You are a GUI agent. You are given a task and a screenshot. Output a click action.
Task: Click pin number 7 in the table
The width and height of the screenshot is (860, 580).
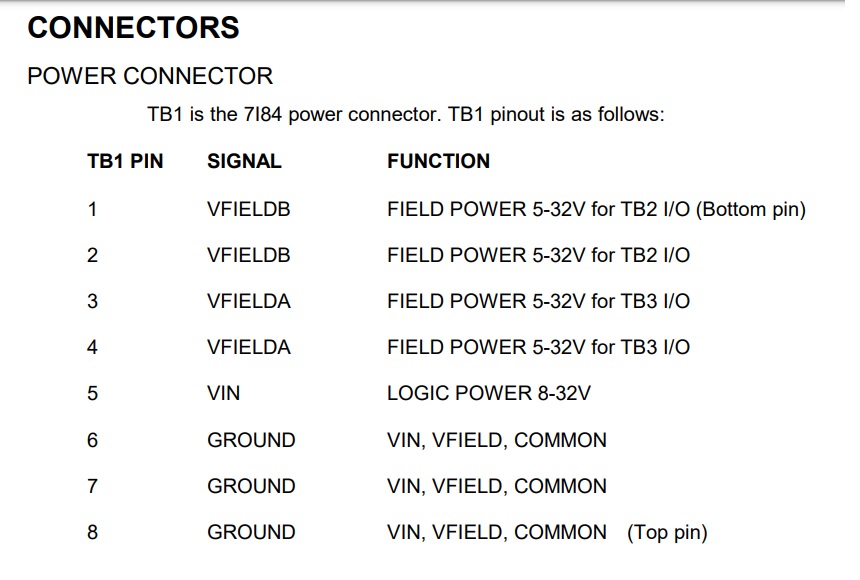pyautogui.click(x=93, y=486)
